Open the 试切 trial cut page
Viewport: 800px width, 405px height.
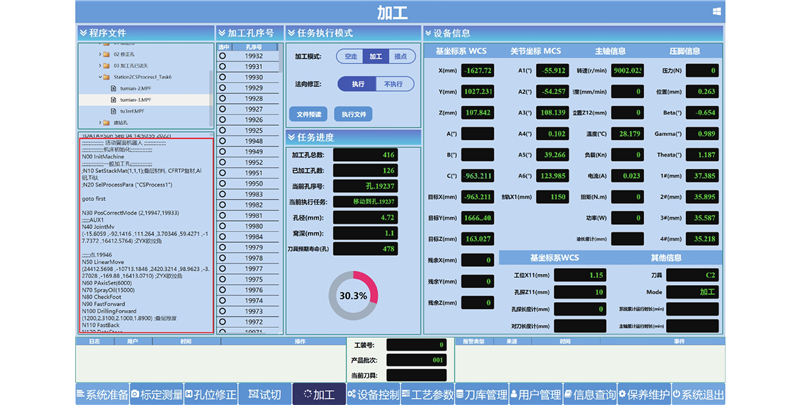(x=265, y=395)
